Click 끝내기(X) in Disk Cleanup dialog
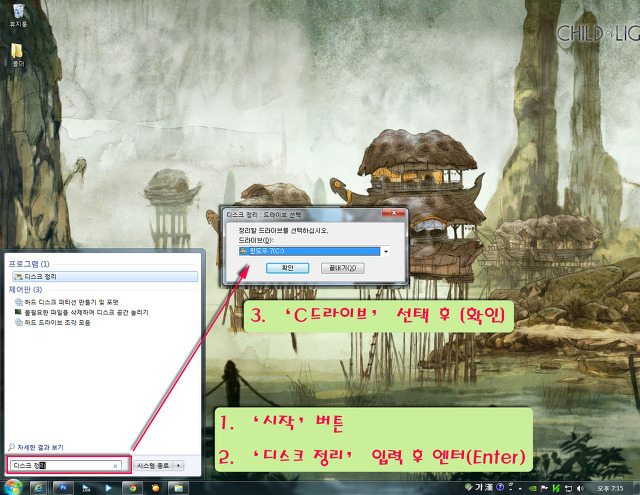Image resolution: width=640 pixels, height=495 pixels. click(x=342, y=268)
